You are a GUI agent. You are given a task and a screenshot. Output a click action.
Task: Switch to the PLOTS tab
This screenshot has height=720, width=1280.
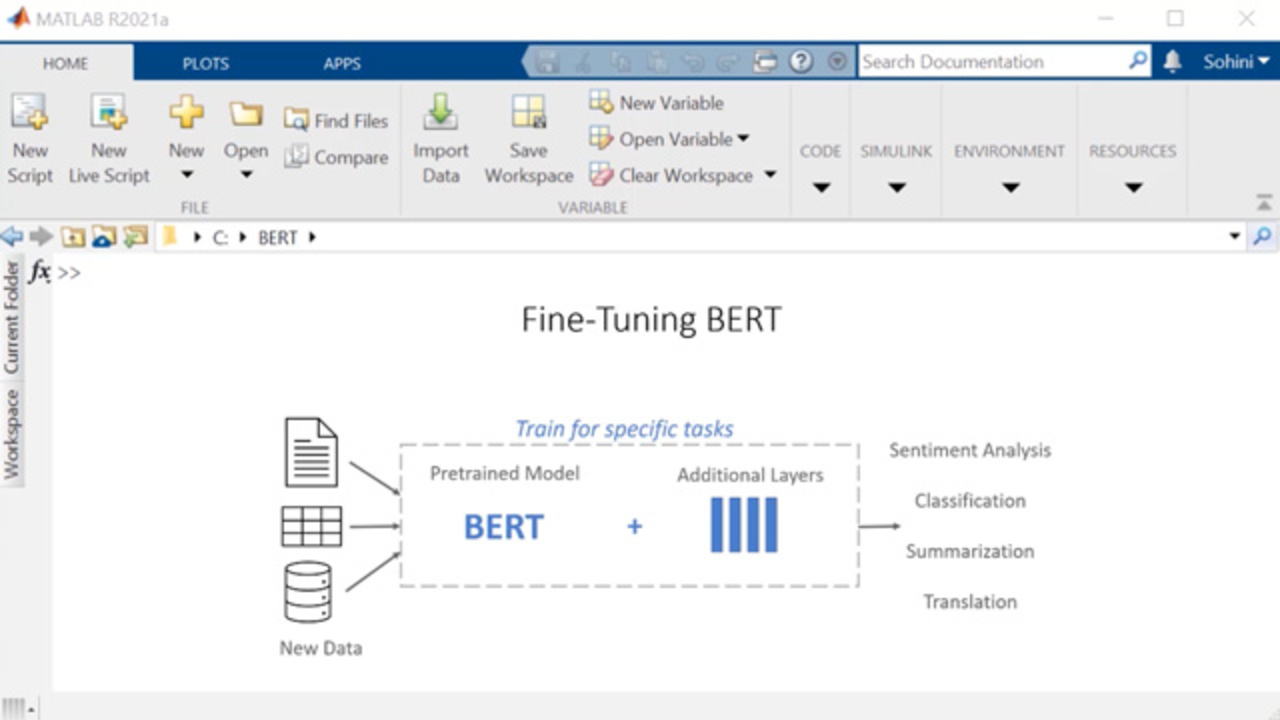click(205, 63)
